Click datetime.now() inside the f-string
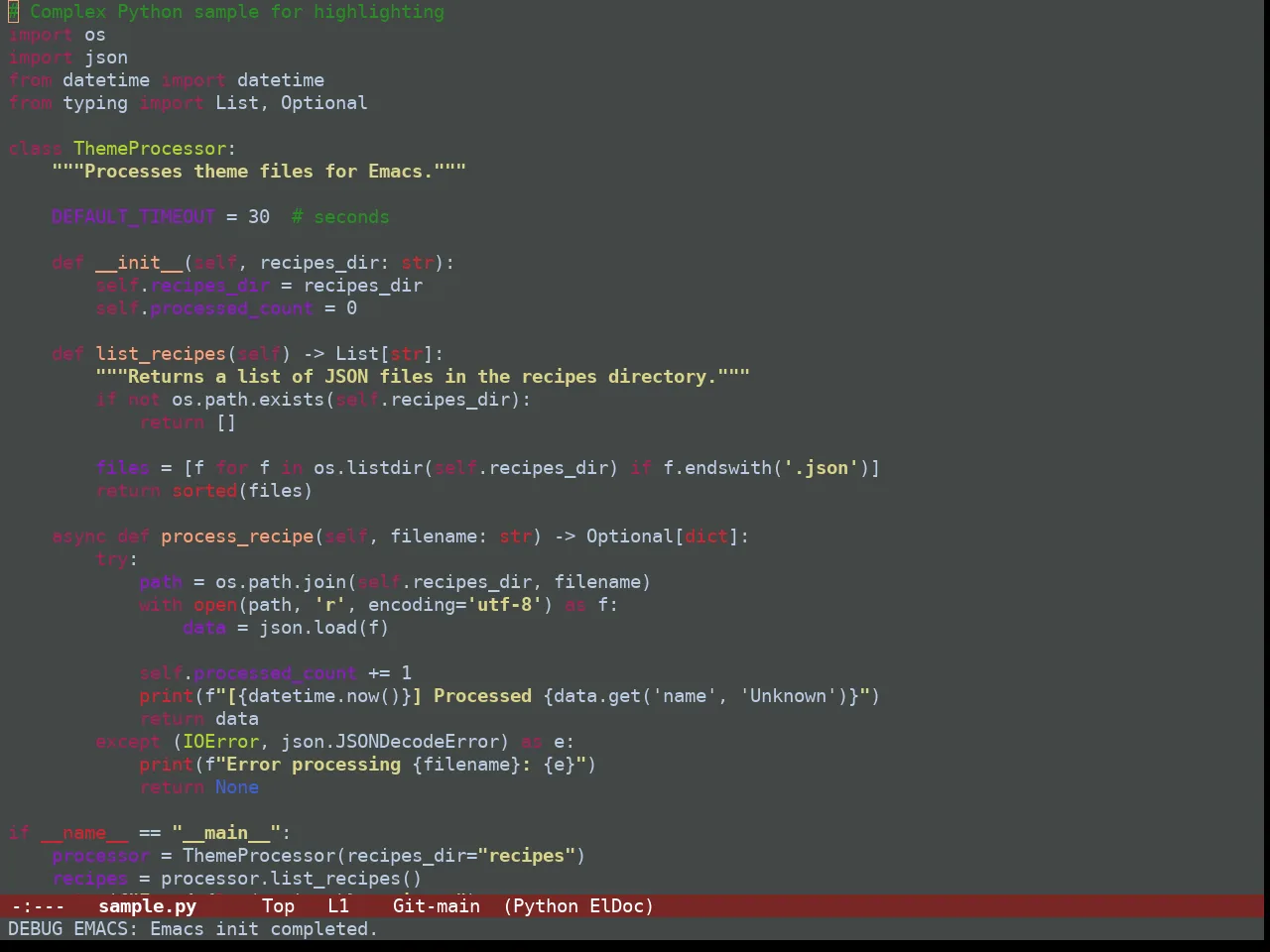 pyautogui.click(x=324, y=696)
